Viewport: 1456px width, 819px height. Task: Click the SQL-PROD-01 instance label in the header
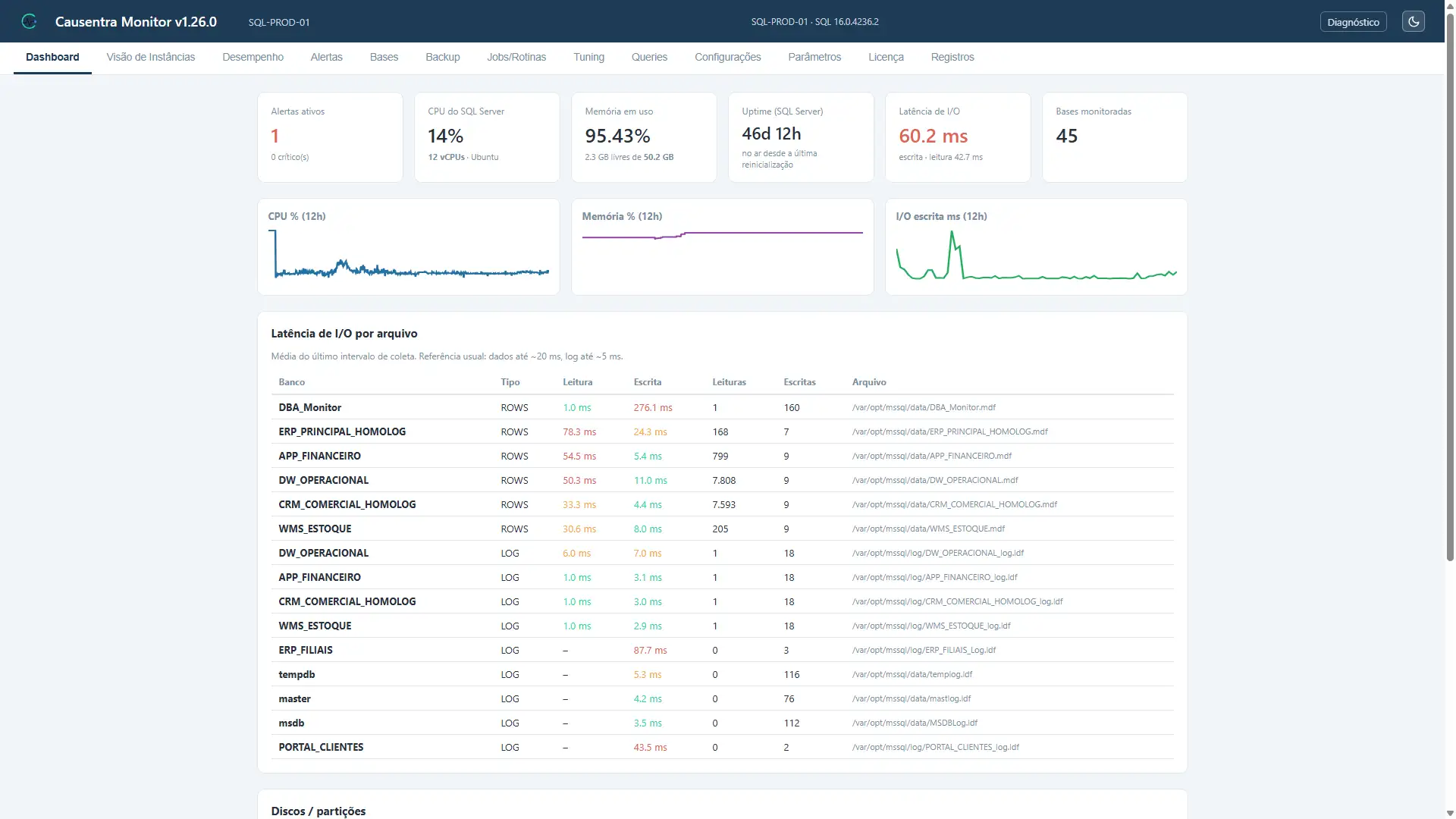point(279,22)
